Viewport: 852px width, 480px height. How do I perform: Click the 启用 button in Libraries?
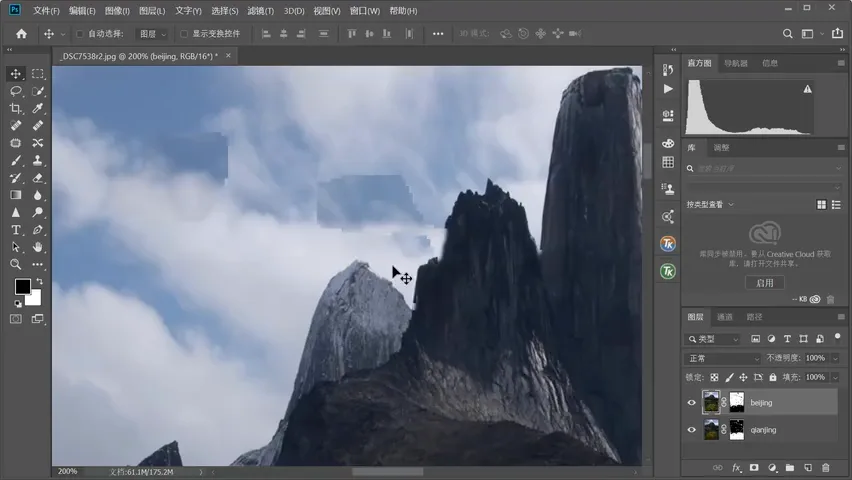pos(764,283)
